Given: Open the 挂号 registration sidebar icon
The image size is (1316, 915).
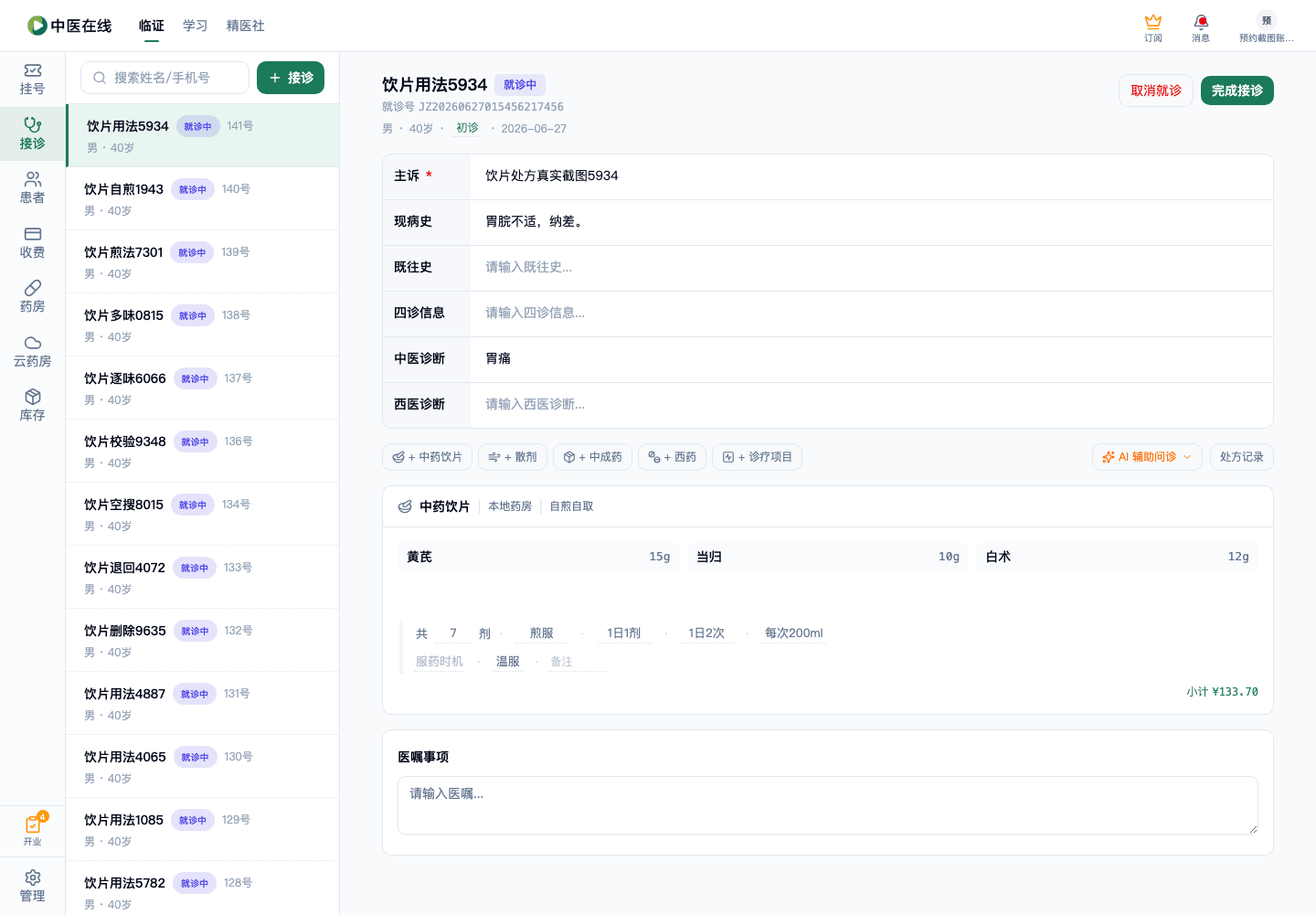Looking at the screenshot, I should click(x=32, y=80).
